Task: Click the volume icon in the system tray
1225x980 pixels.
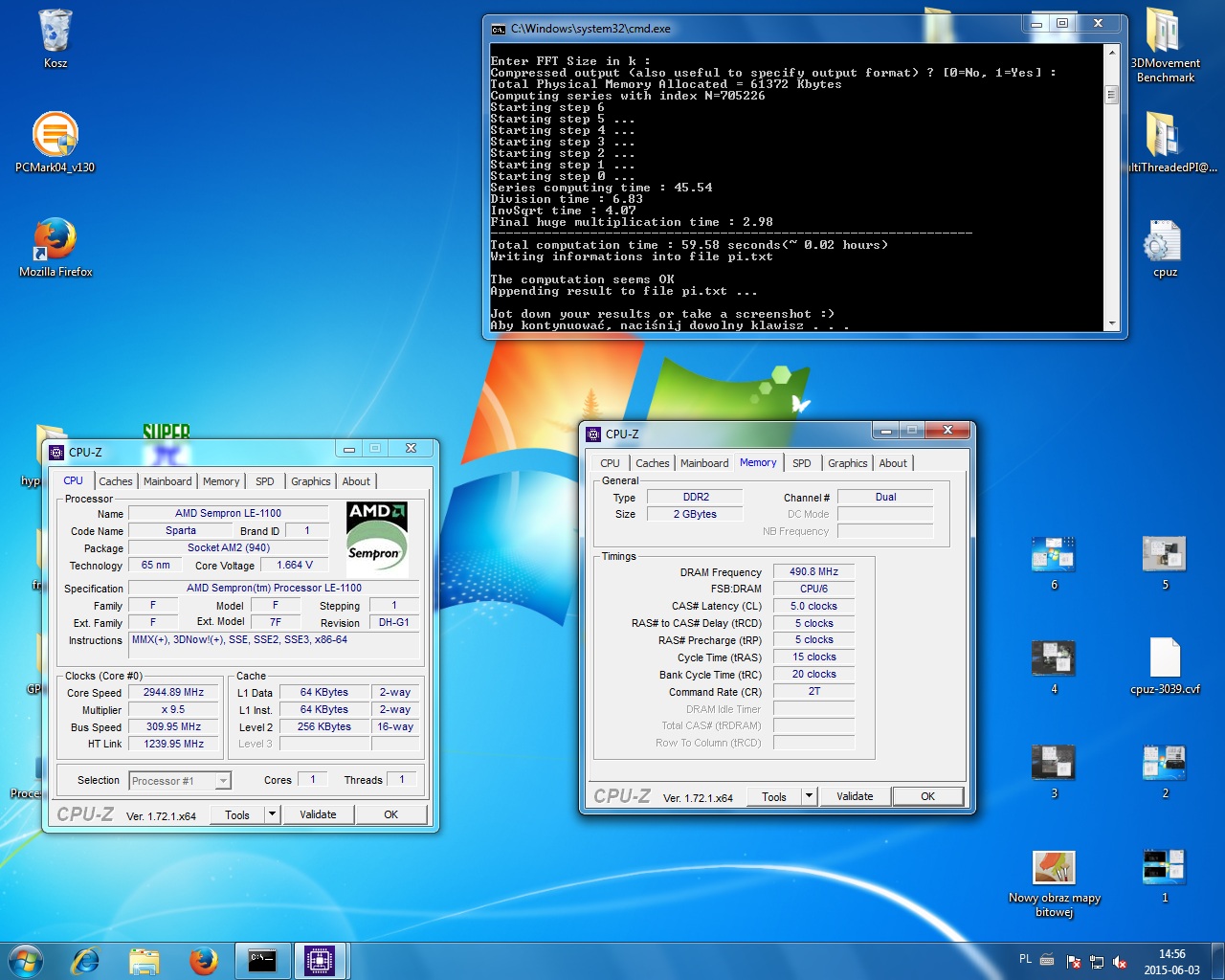Action: pos(1120,962)
